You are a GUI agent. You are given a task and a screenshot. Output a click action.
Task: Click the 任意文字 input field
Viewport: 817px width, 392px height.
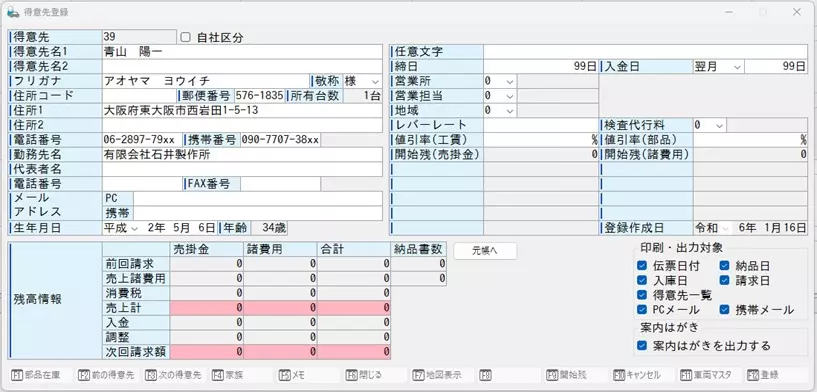(x=646, y=52)
